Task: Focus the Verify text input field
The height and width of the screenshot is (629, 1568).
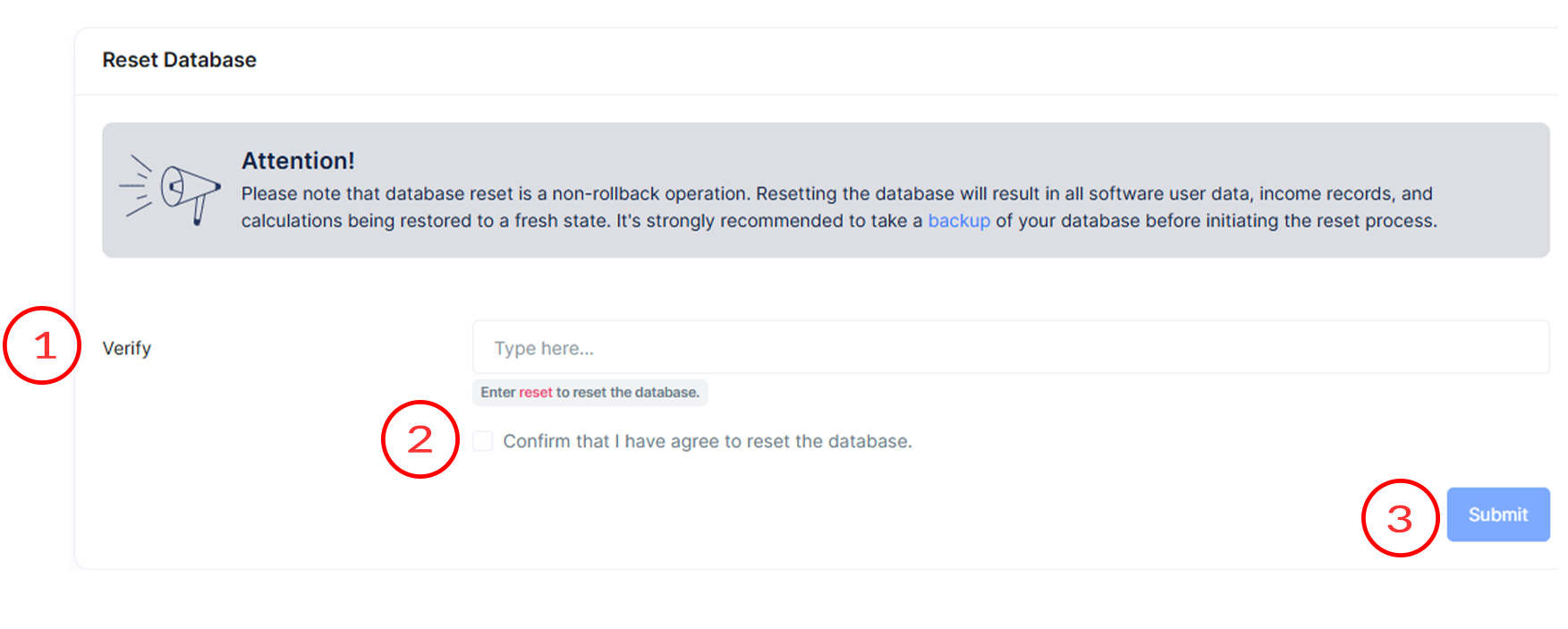Action: click(x=1010, y=347)
